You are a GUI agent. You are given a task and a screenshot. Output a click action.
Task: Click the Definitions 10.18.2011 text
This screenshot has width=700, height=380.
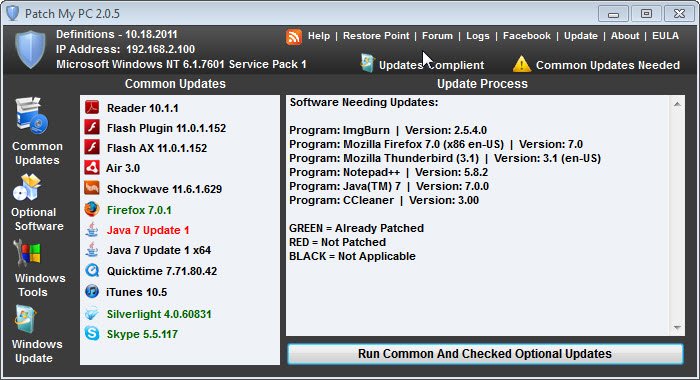(x=117, y=34)
